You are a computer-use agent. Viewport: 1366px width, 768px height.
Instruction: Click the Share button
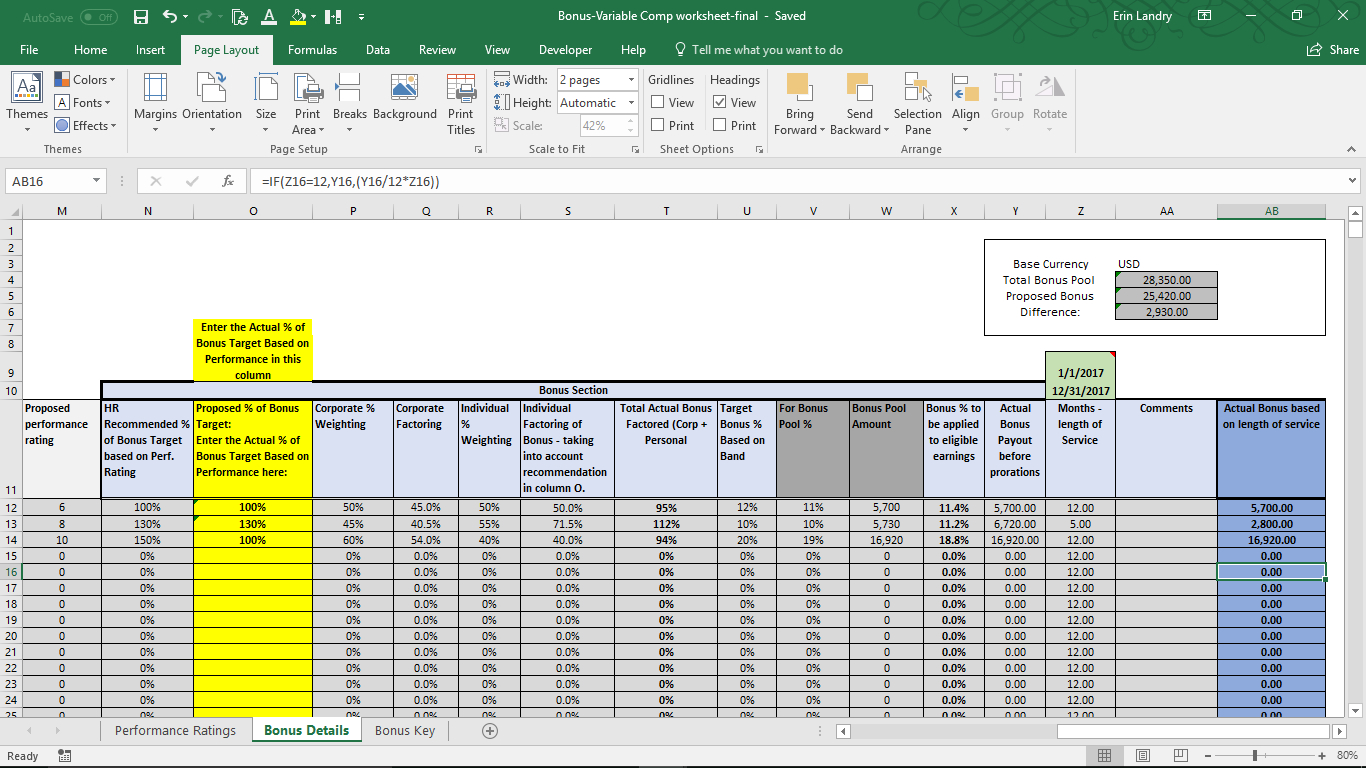[x=1333, y=50]
